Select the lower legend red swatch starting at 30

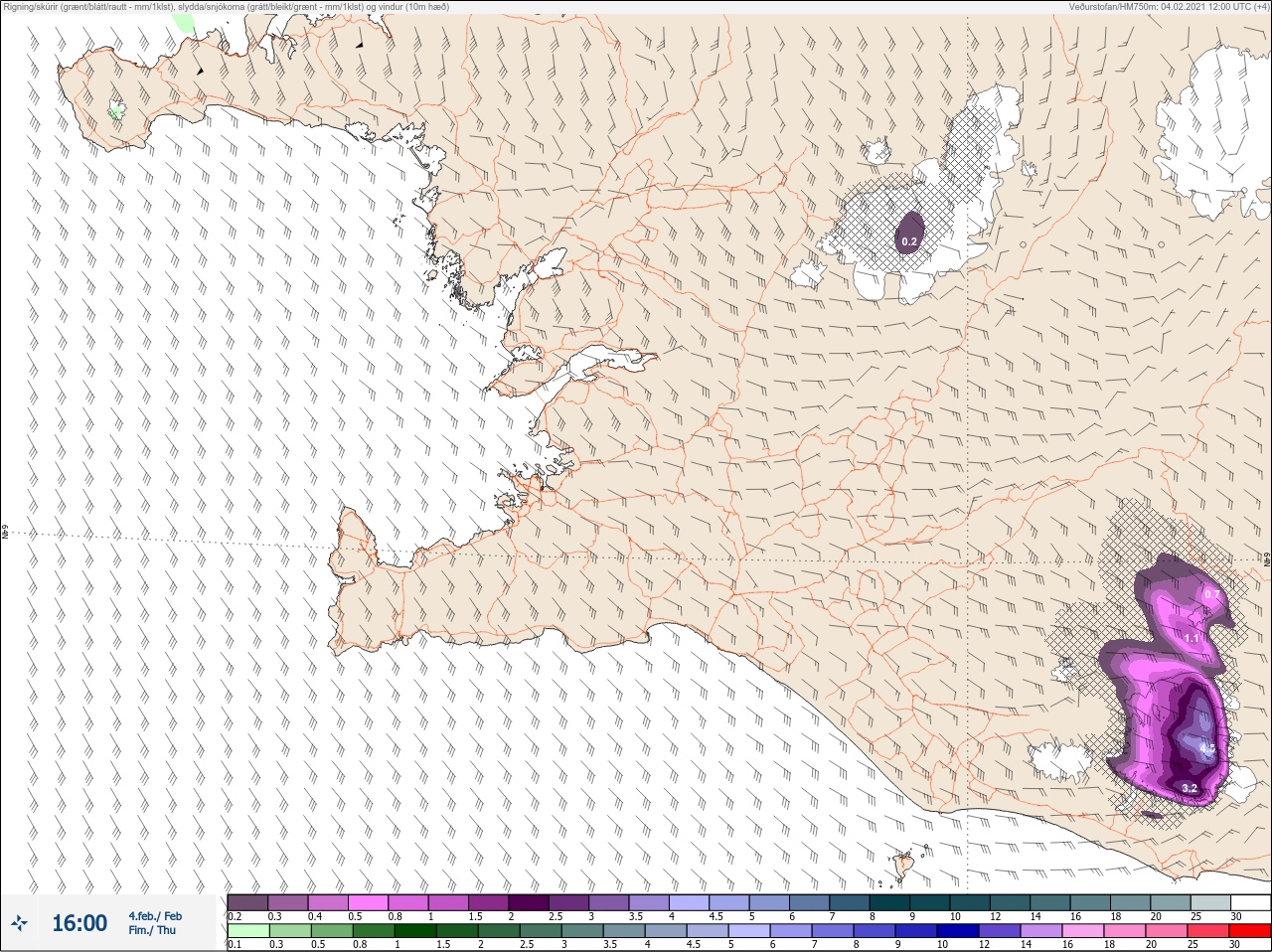[1250, 931]
